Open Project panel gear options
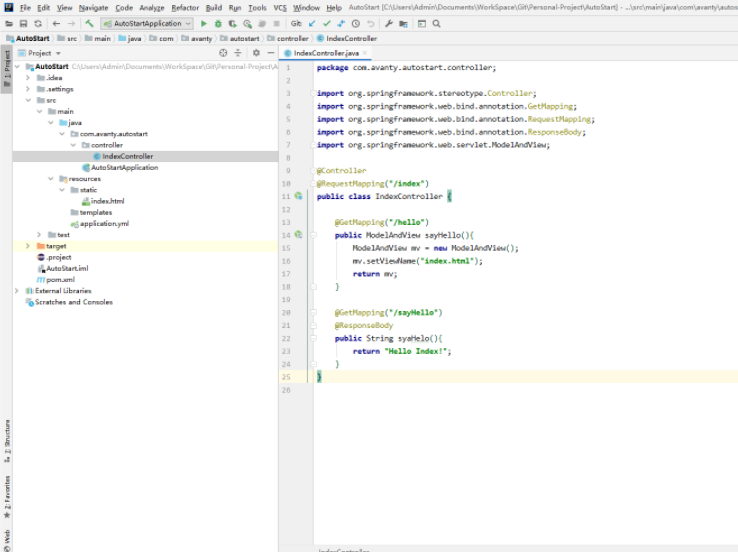Image resolution: width=738 pixels, height=552 pixels. click(256, 53)
